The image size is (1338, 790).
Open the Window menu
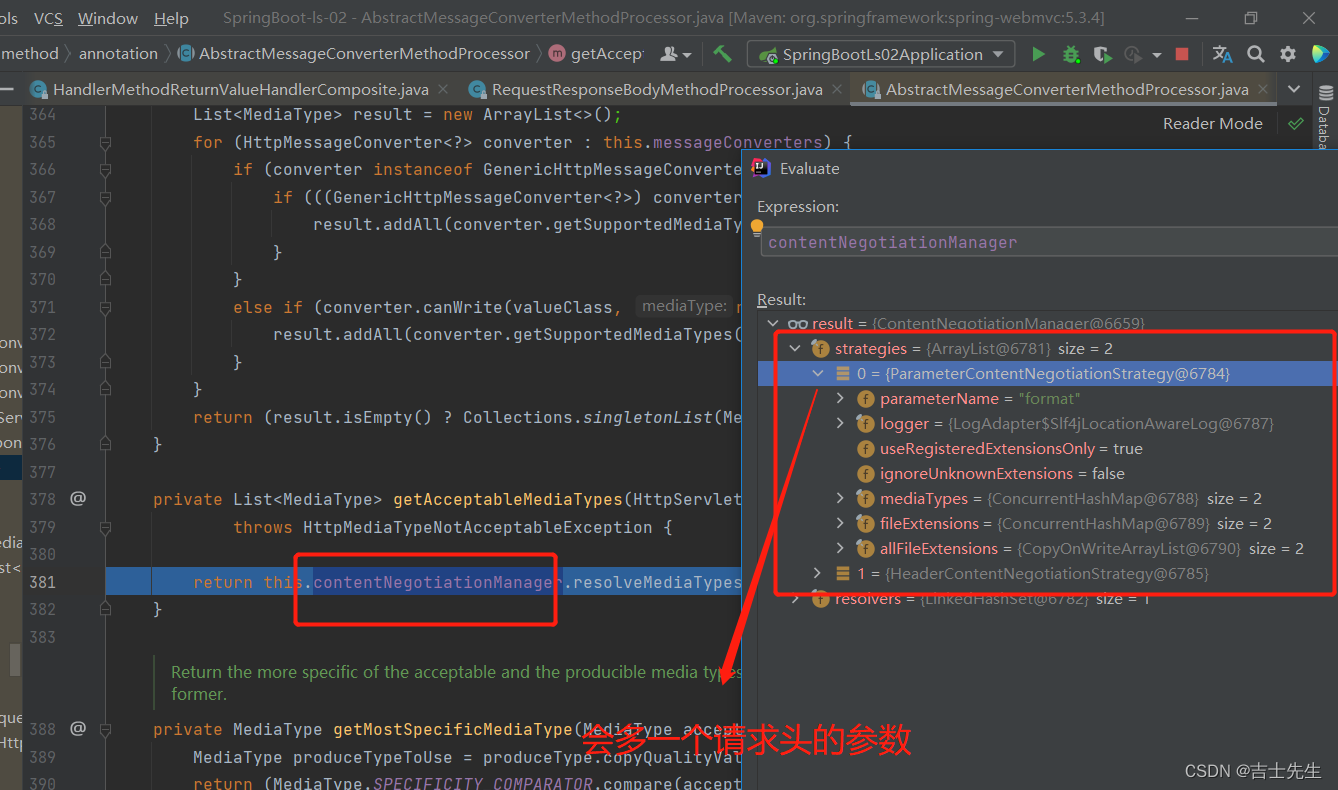click(108, 18)
